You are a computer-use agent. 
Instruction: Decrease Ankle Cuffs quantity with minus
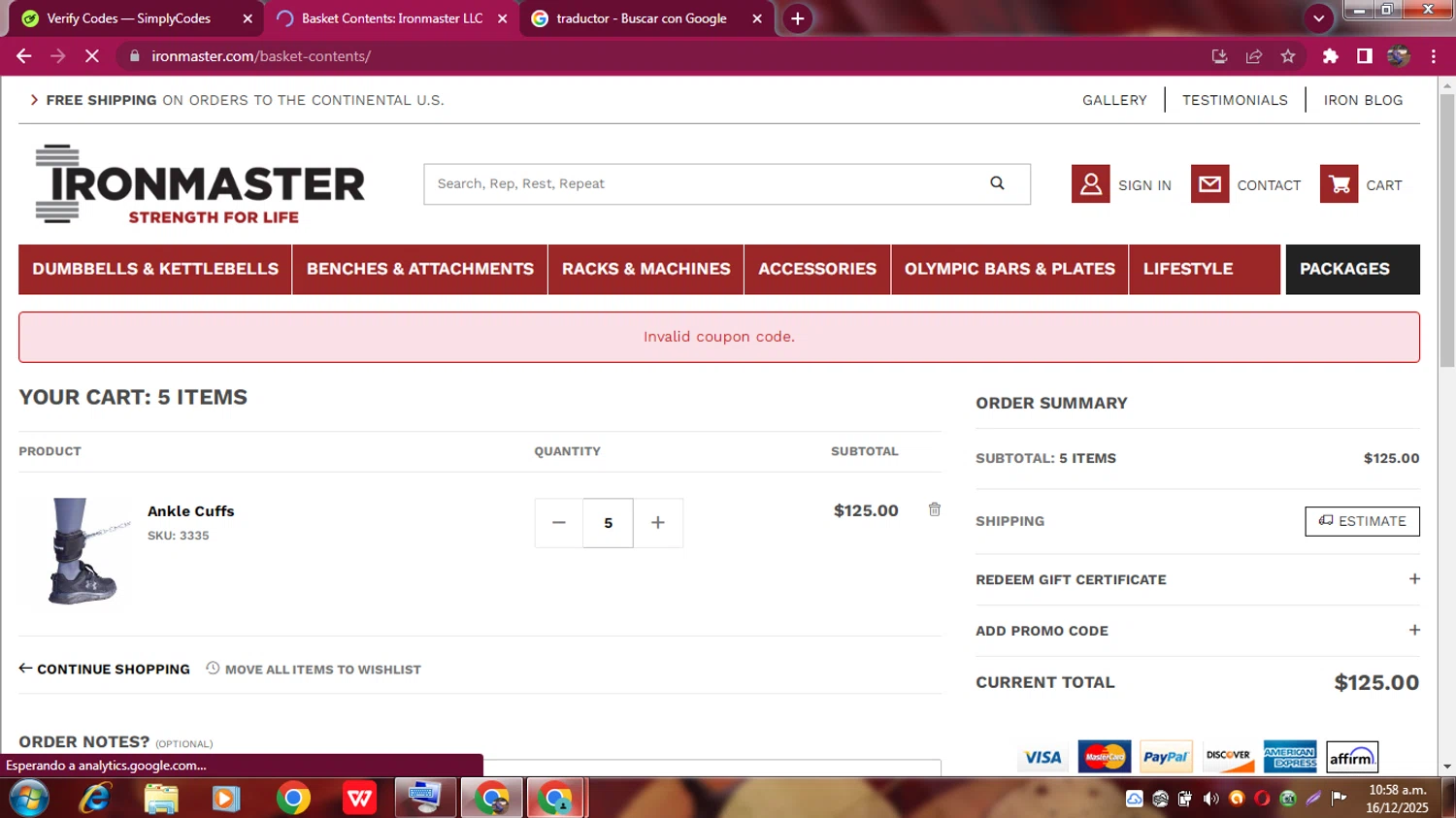pyautogui.click(x=559, y=523)
